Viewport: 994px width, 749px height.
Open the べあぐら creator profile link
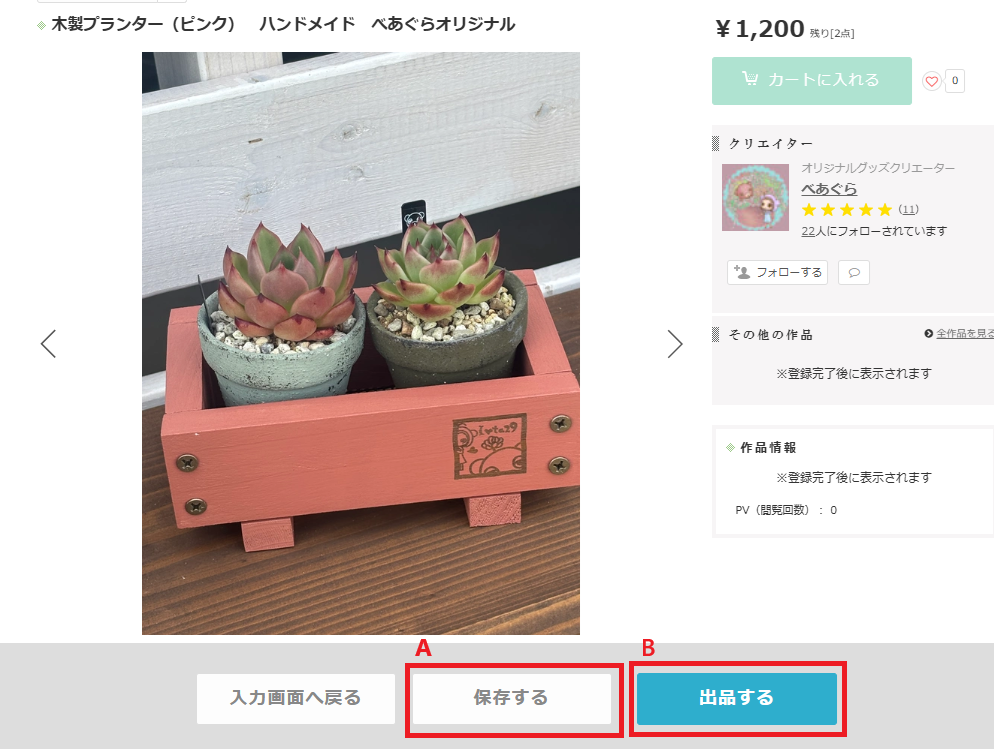pos(829,189)
